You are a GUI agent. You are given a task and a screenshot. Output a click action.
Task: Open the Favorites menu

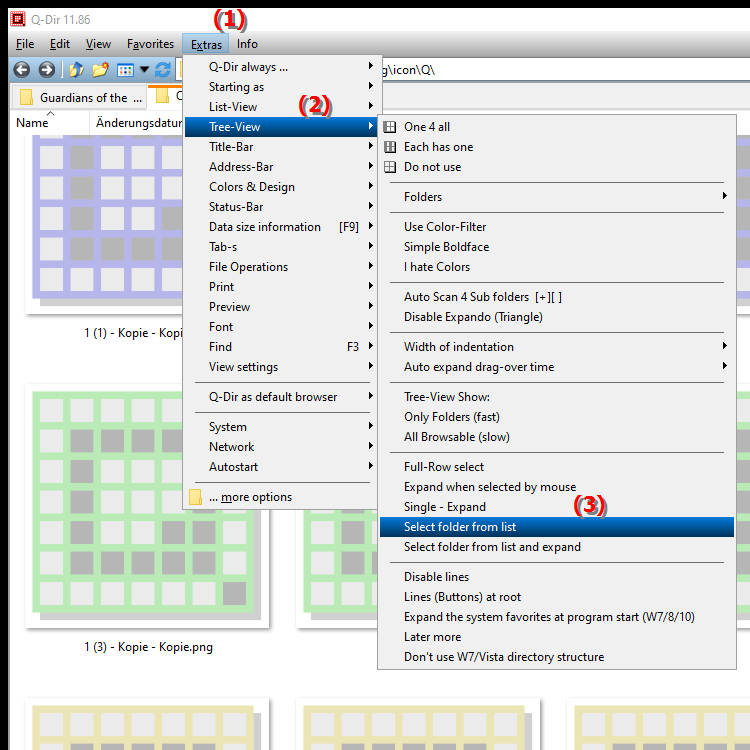[x=150, y=44]
